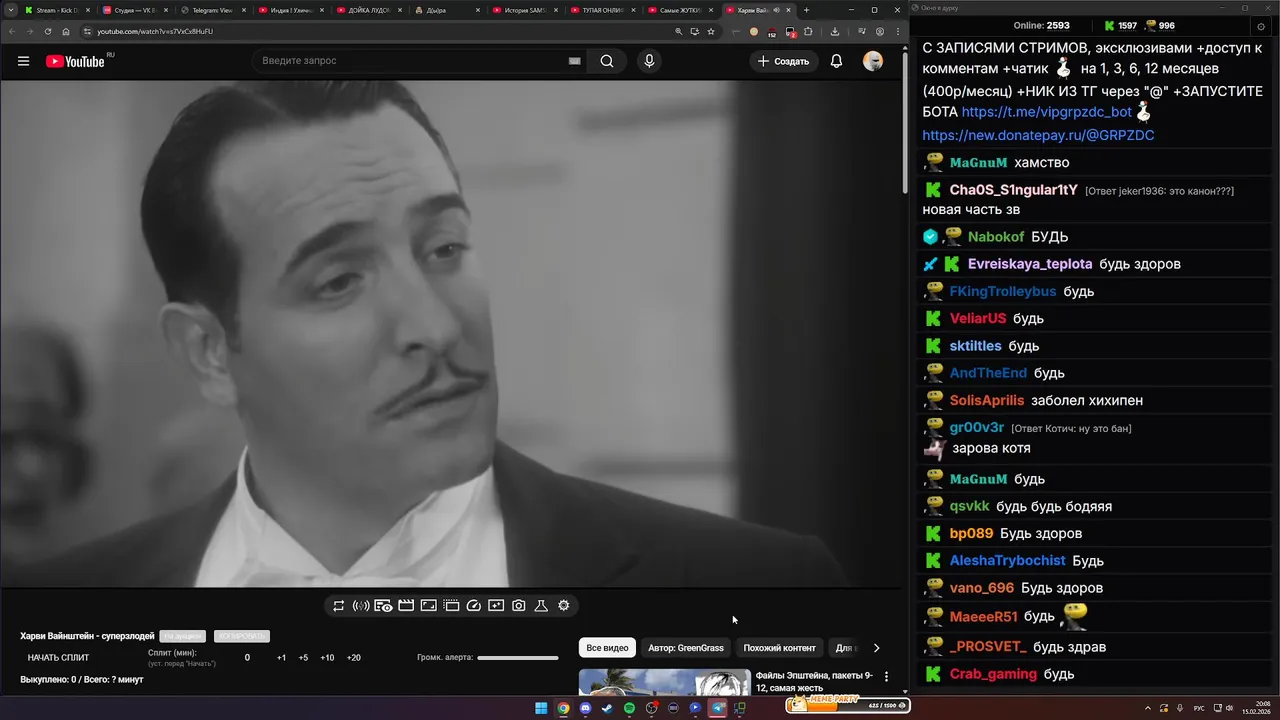Switch to the Telegram browser tab

pyautogui.click(x=211, y=10)
